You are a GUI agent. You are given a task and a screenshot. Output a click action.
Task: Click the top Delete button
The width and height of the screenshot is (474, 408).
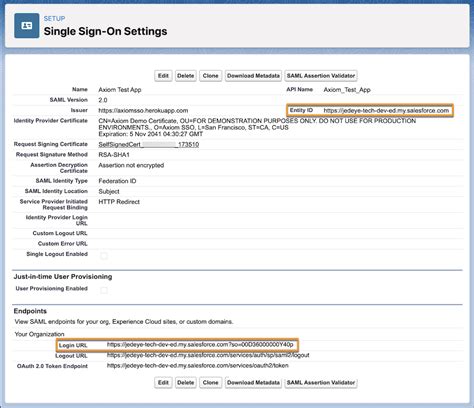coord(186,76)
